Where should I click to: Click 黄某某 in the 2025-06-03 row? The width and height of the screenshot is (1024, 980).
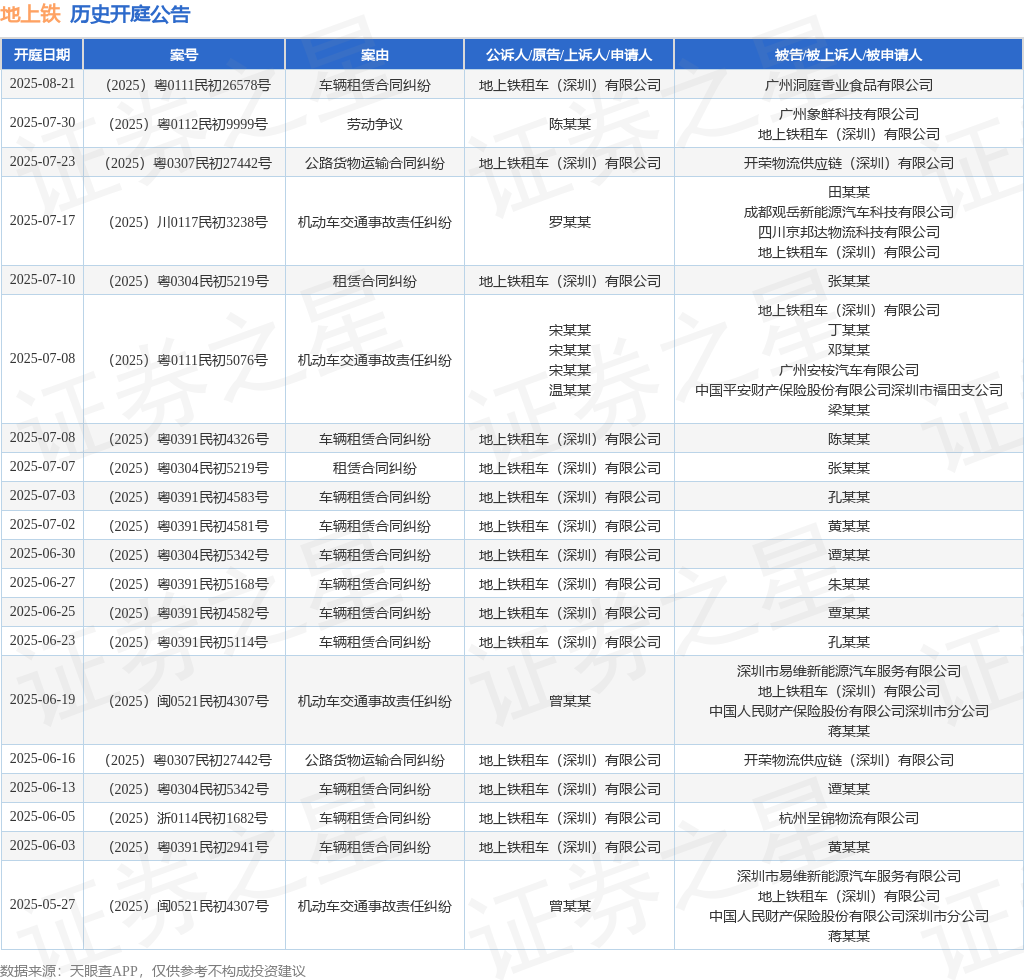[849, 847]
